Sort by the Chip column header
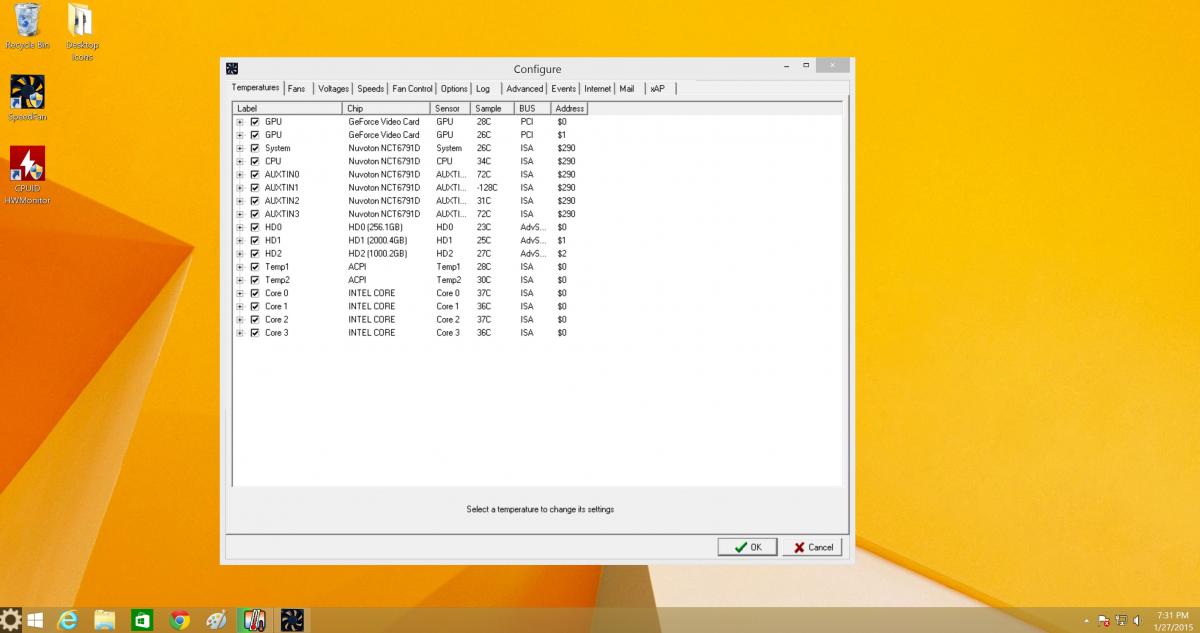Viewport: 1200px width, 633px height. pyautogui.click(x=386, y=108)
